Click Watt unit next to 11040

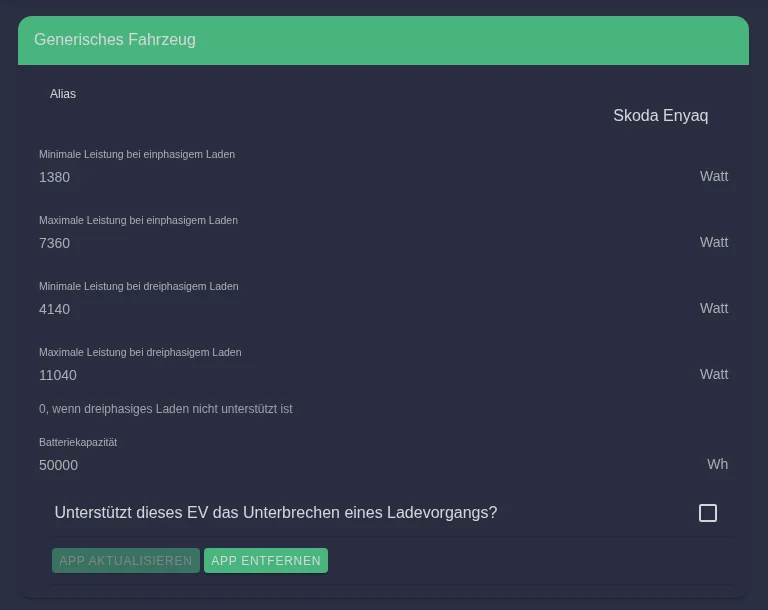(x=714, y=374)
